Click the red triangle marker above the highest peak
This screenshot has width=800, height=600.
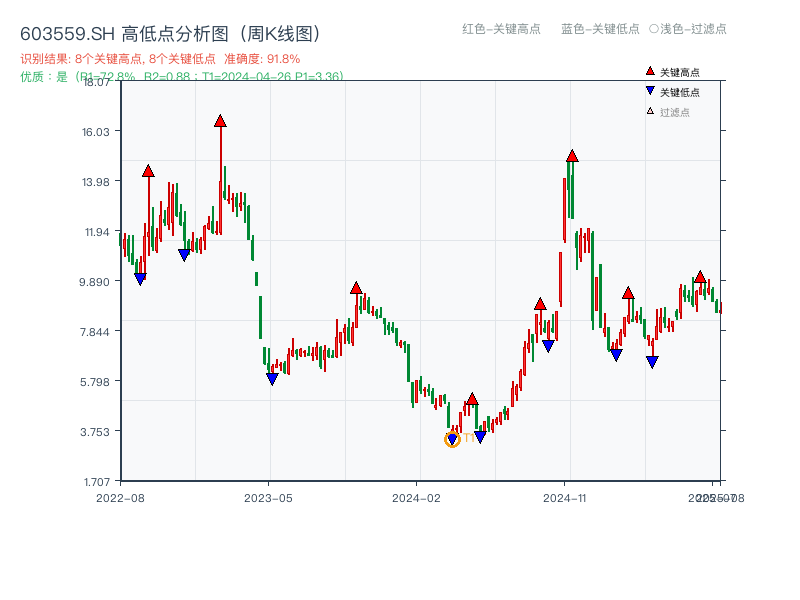[219, 120]
